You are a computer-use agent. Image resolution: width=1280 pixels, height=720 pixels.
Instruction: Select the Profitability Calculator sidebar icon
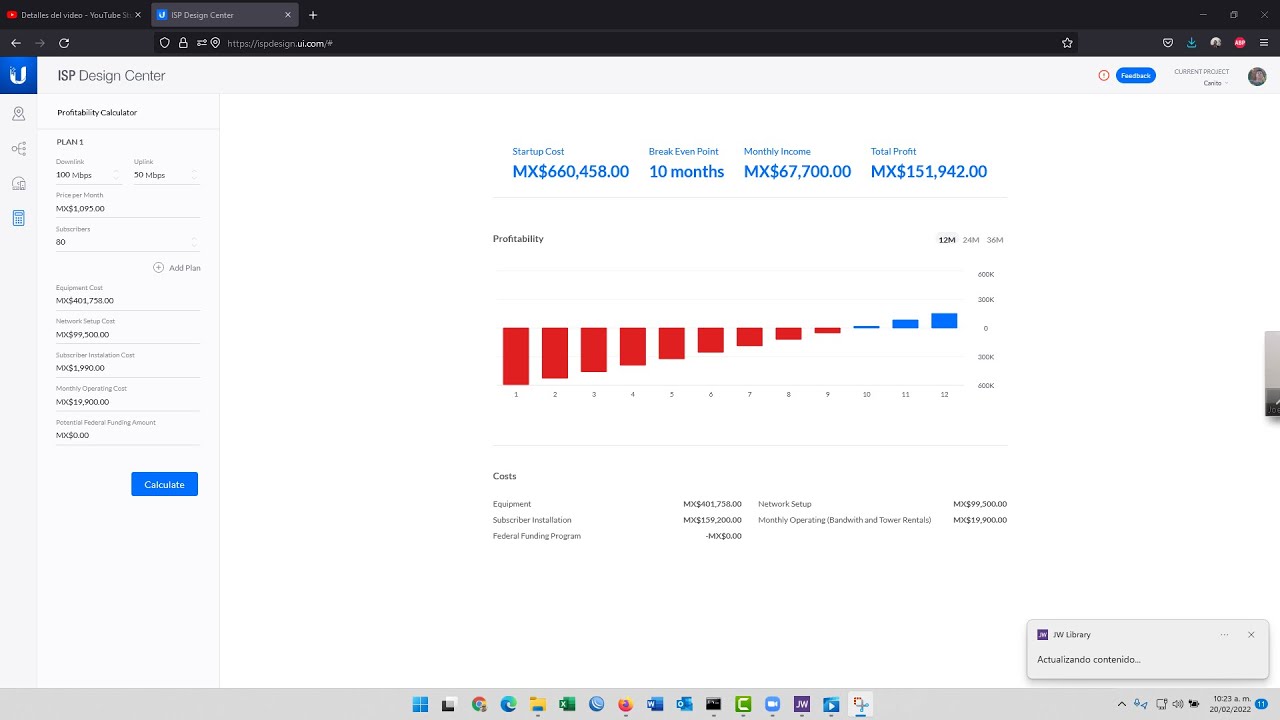coord(18,218)
